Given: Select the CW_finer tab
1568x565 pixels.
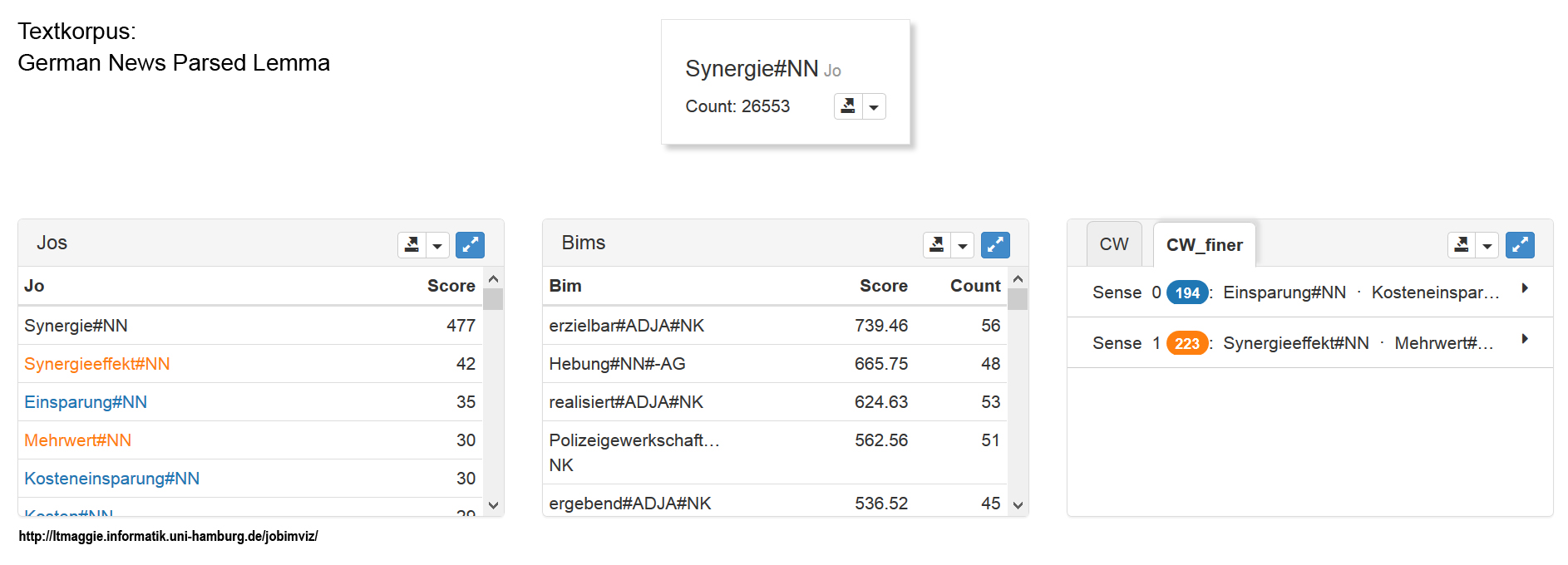Looking at the screenshot, I should point(1204,244).
